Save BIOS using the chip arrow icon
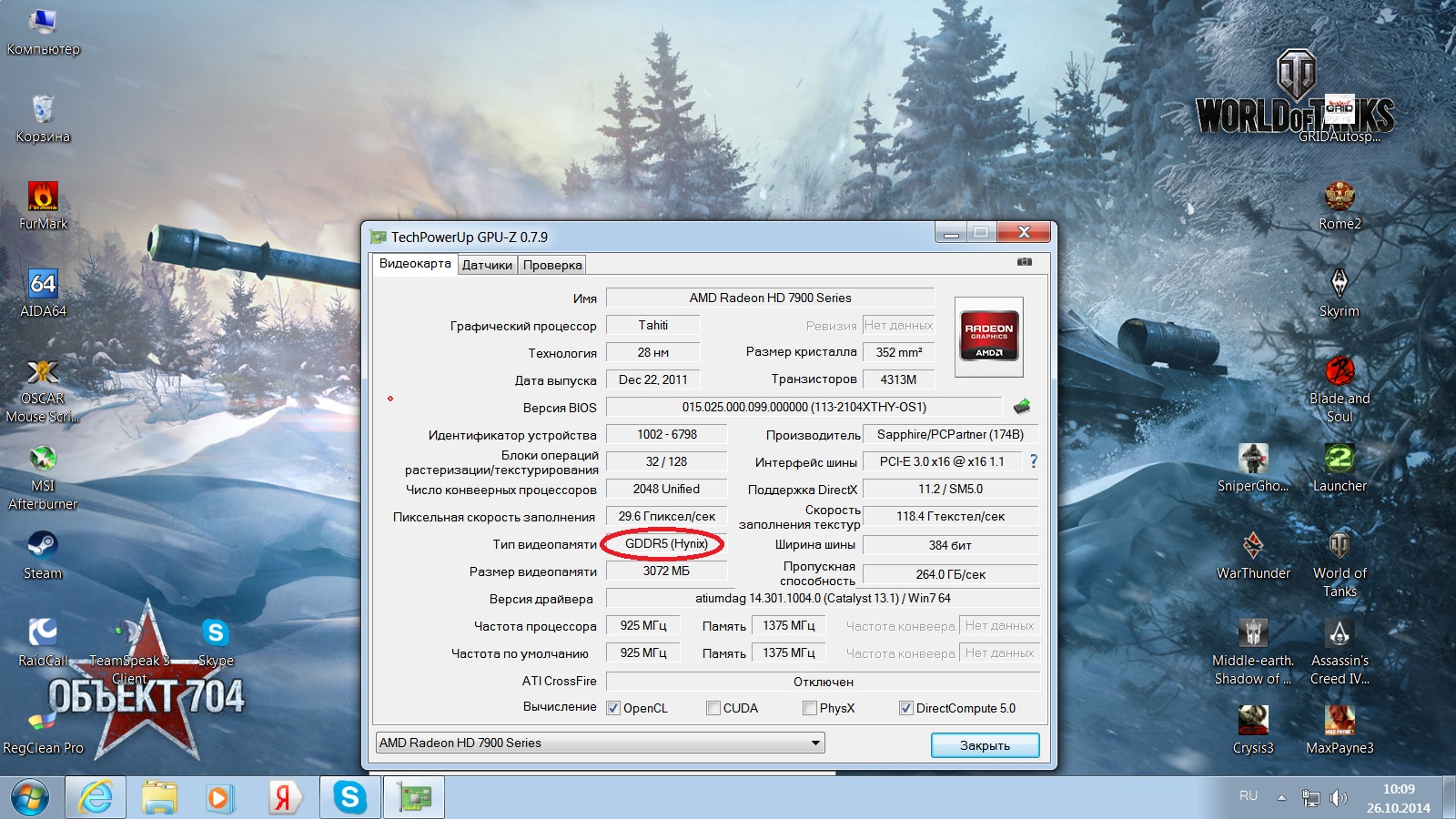Viewport: 1456px width, 819px height. (1022, 406)
